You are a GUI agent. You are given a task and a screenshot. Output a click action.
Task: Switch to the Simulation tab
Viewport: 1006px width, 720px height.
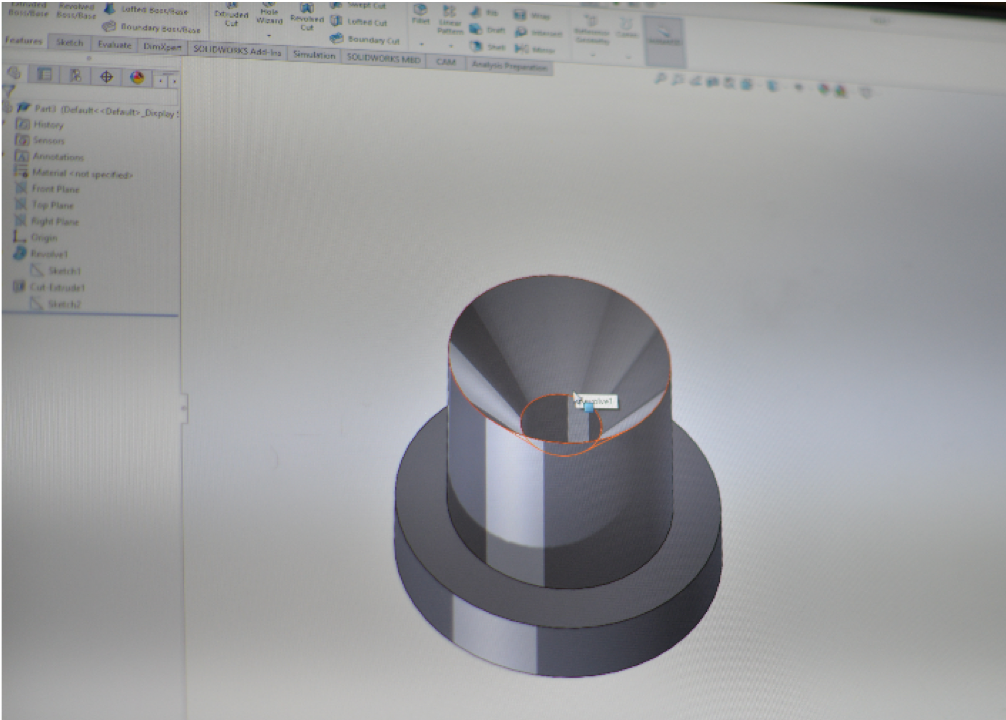(x=314, y=55)
